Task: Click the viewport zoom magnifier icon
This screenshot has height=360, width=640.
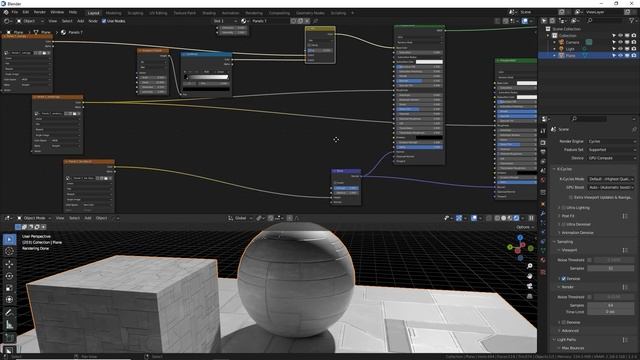Action: pyautogui.click(x=530, y=266)
